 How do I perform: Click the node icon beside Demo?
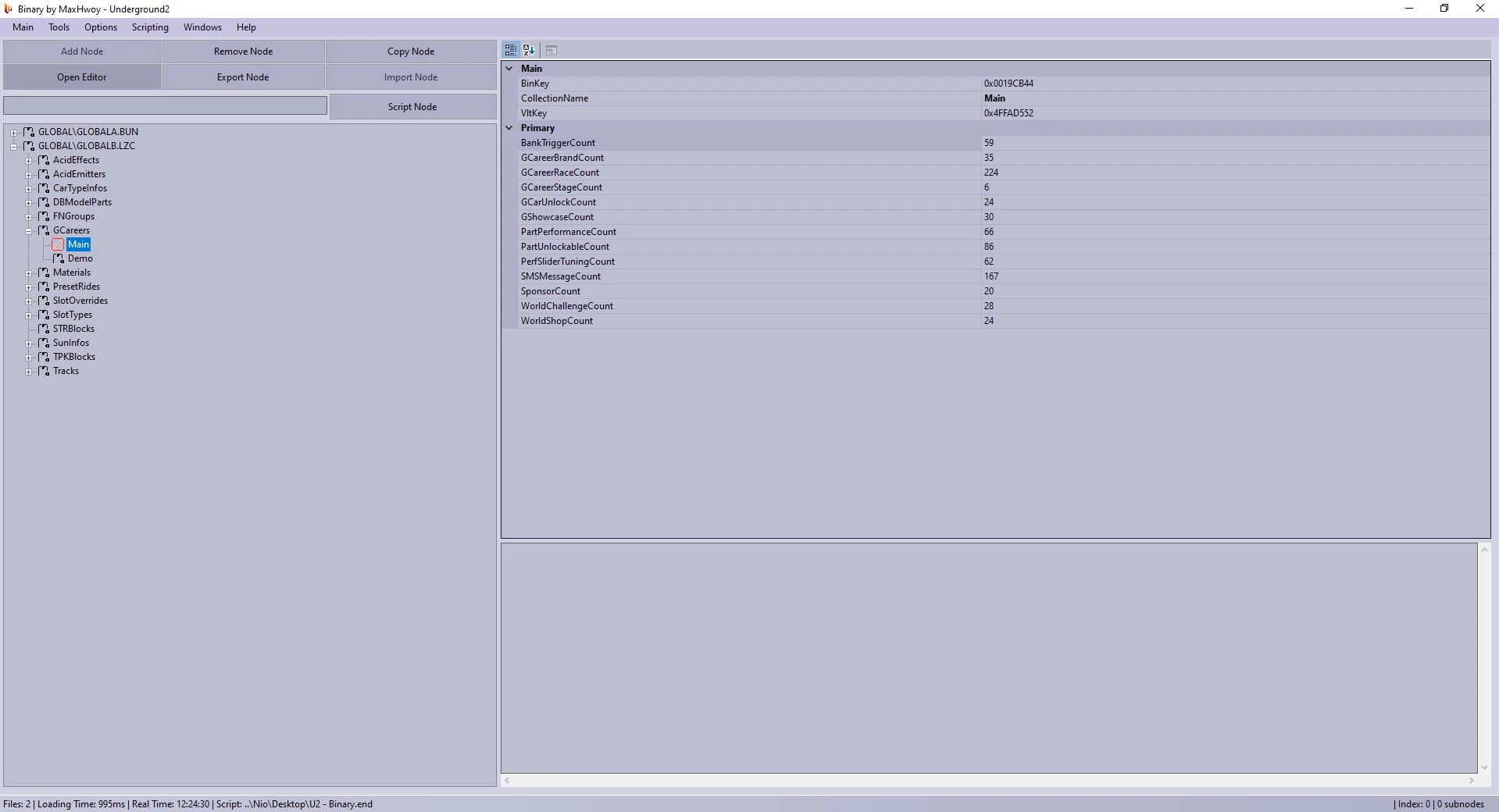tap(59, 258)
